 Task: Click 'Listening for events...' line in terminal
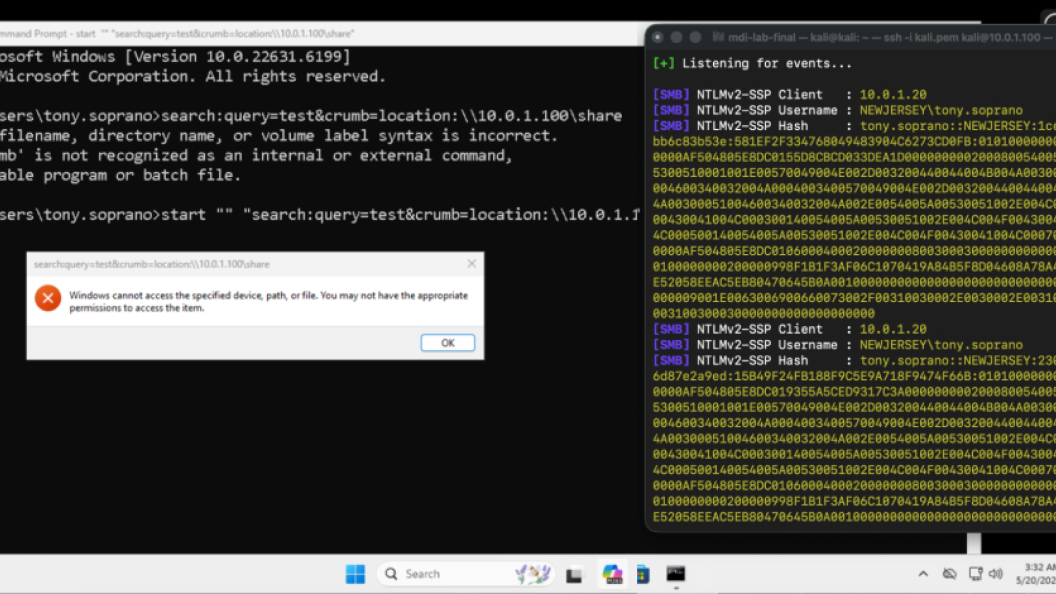pyautogui.click(x=752, y=63)
